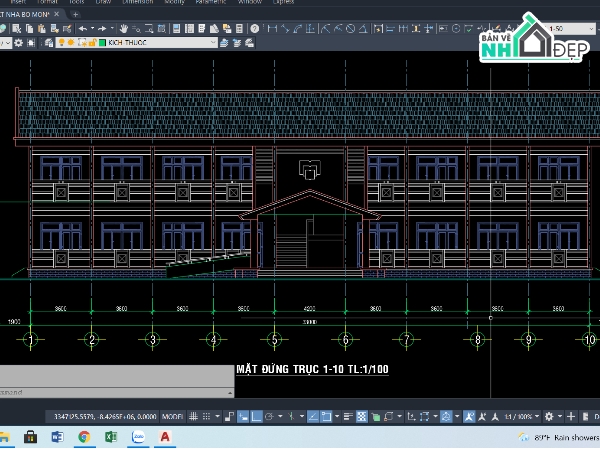Expand the KICH THUOC layer dropdown

point(212,43)
